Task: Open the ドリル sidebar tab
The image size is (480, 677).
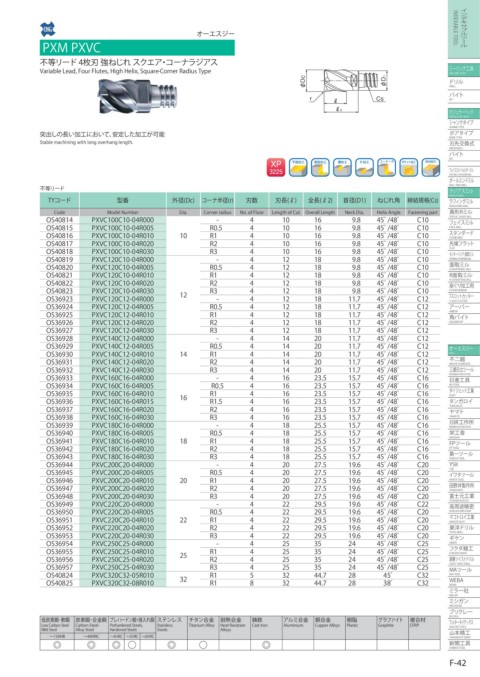Action: 464,83
